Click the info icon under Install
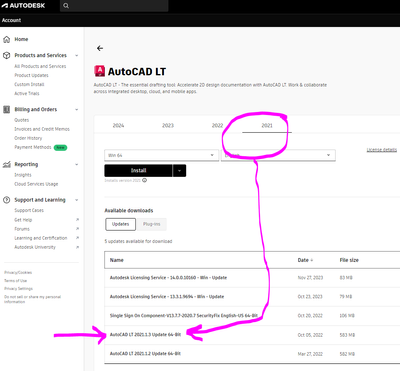The height and width of the screenshot is (371, 400). [x=144, y=180]
